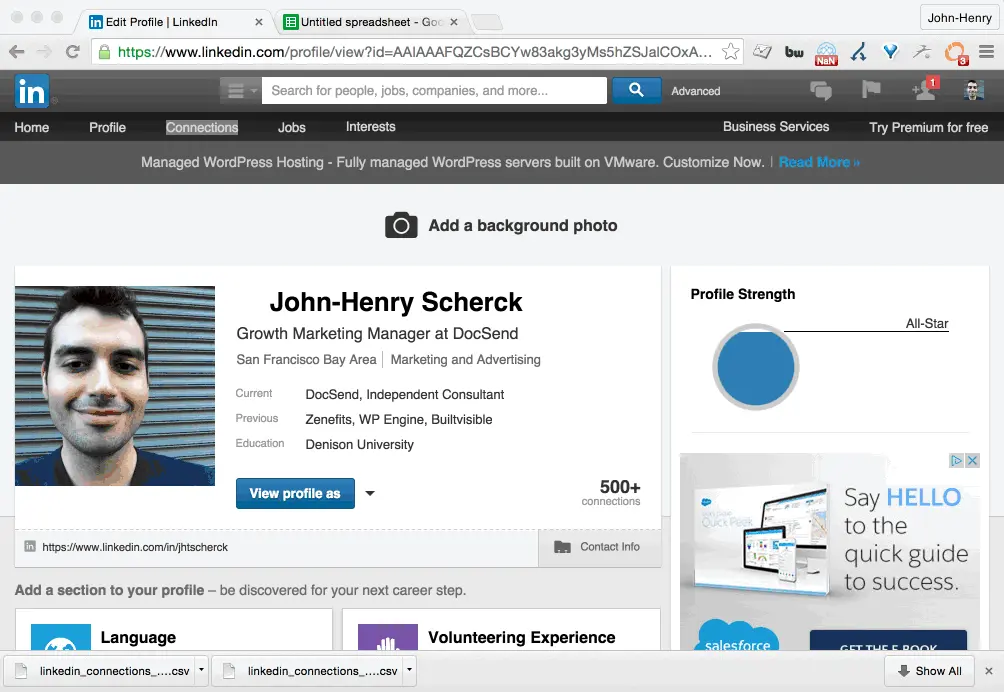Click the LinkedIn logo icon
This screenshot has height=692, width=1004.
click(x=31, y=91)
